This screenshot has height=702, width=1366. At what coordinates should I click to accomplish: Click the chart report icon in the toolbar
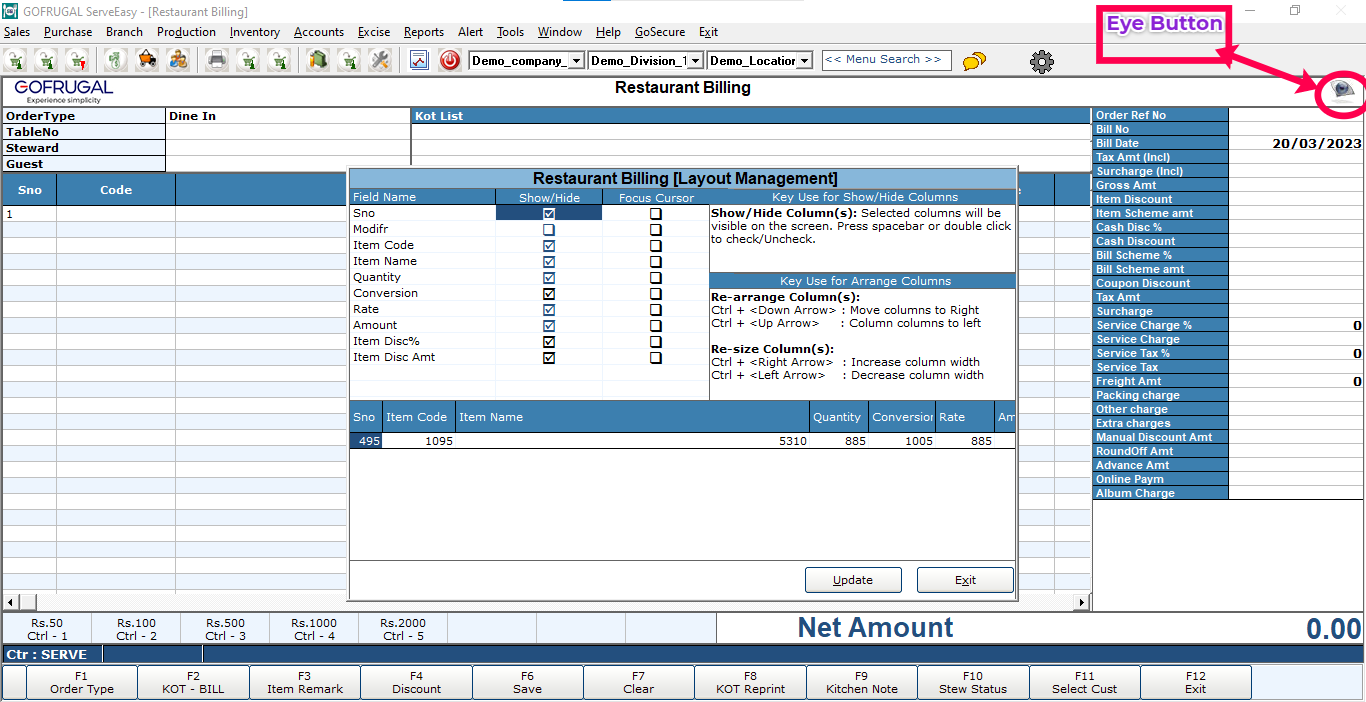[x=419, y=60]
